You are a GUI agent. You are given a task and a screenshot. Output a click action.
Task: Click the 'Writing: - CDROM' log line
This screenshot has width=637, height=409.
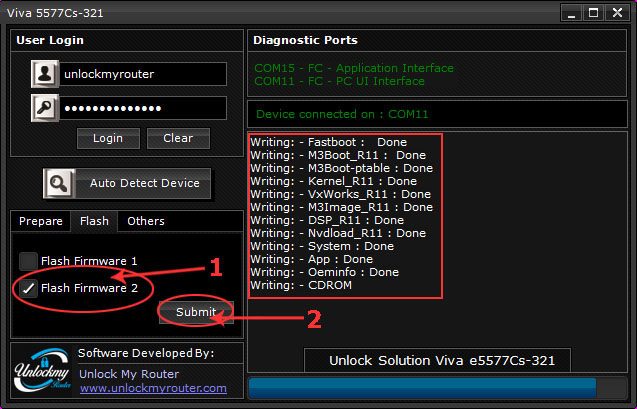pos(301,285)
